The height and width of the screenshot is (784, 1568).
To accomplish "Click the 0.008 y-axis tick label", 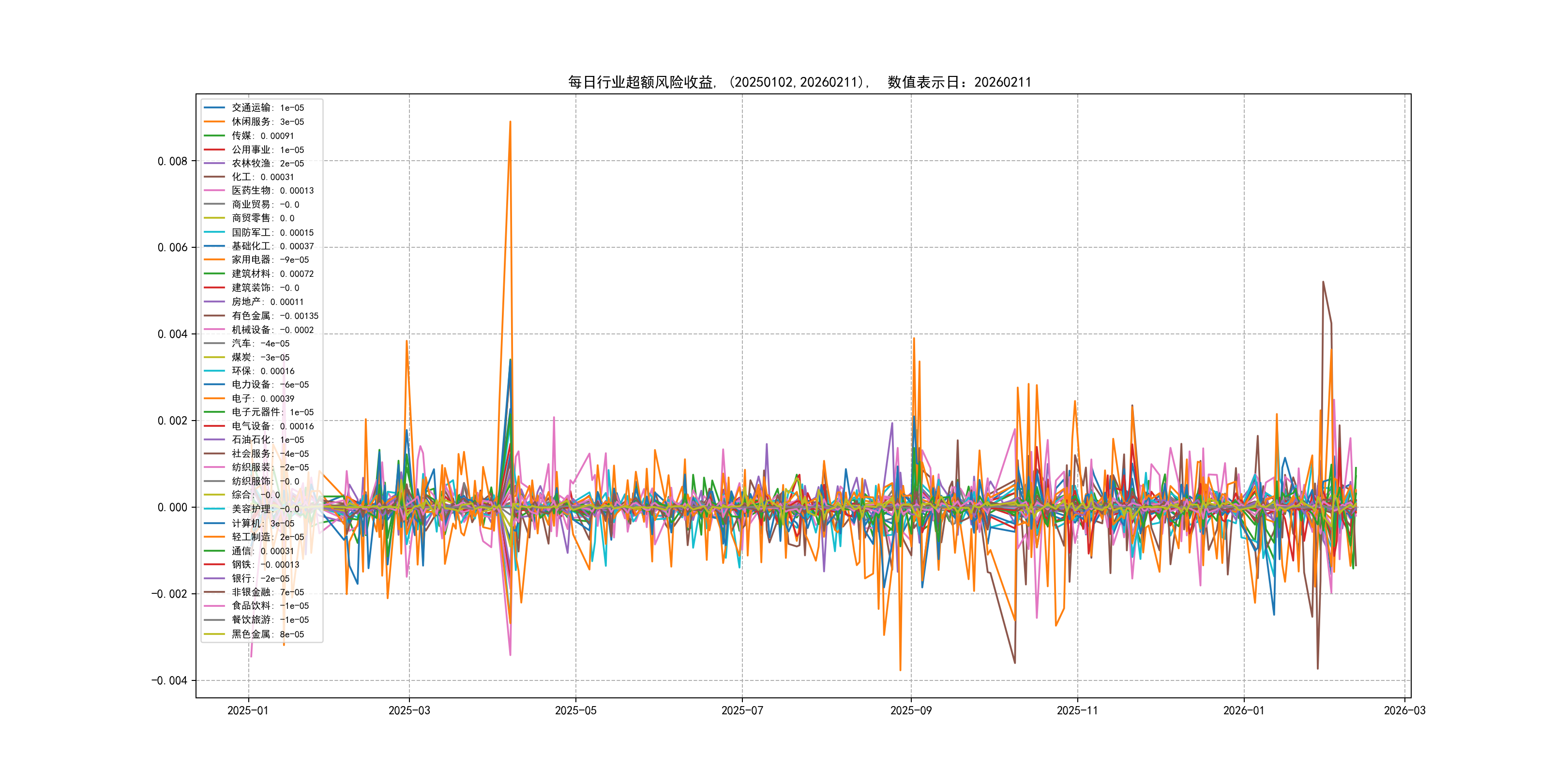I will pos(172,161).
